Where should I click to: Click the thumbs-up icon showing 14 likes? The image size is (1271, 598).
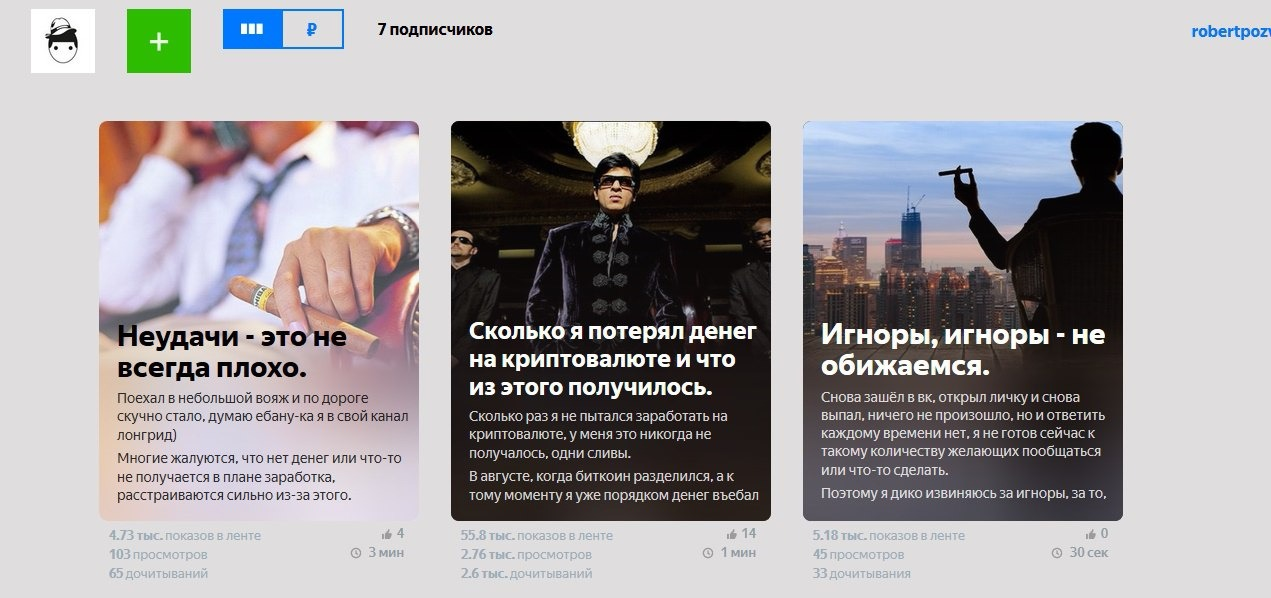point(732,534)
